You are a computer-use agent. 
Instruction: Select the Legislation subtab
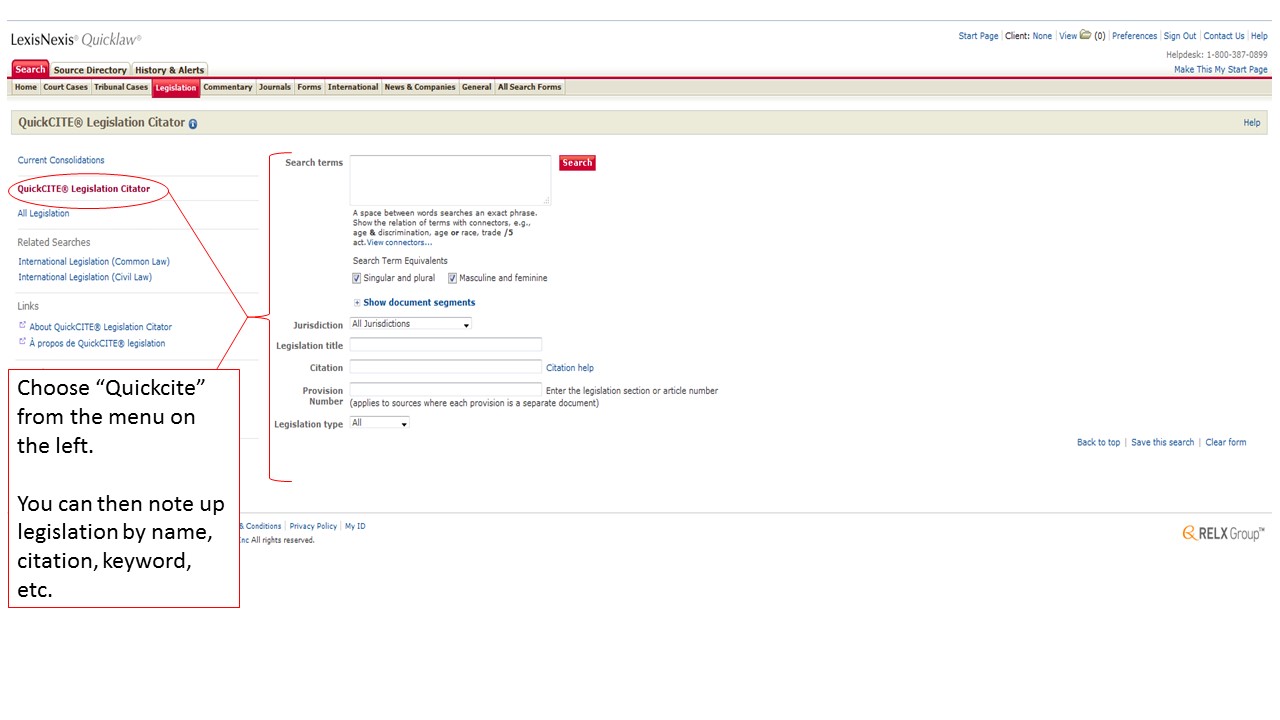[x=176, y=88]
